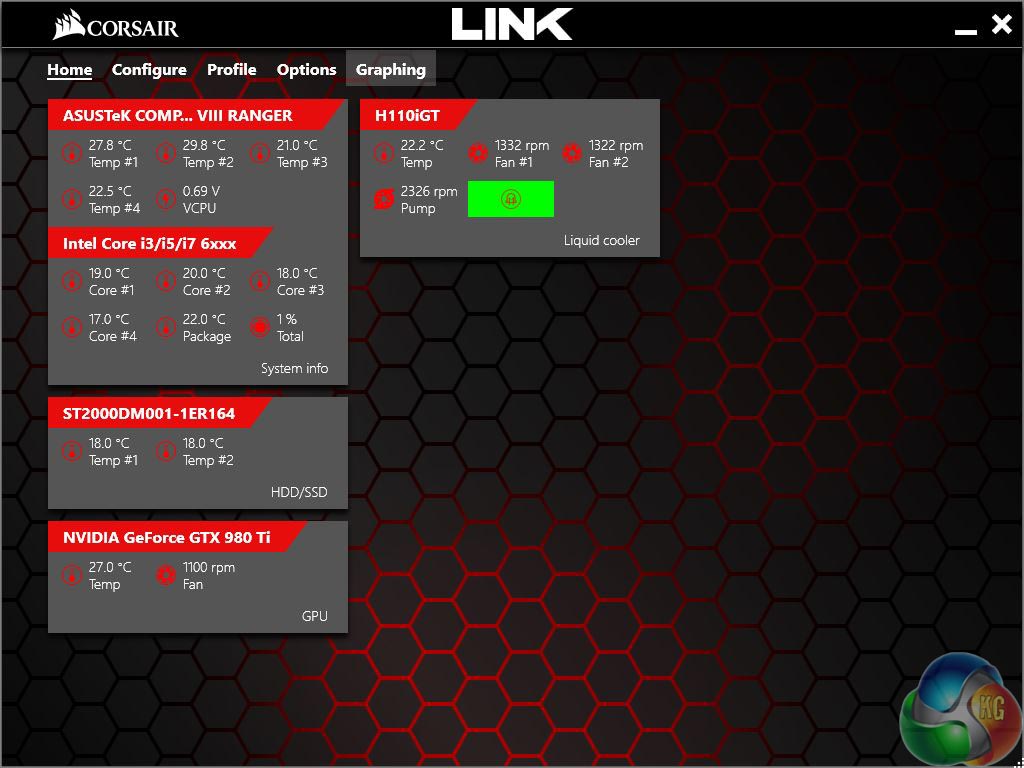Click the H110iGT panel header
This screenshot has height=768, width=1024.
tap(419, 116)
